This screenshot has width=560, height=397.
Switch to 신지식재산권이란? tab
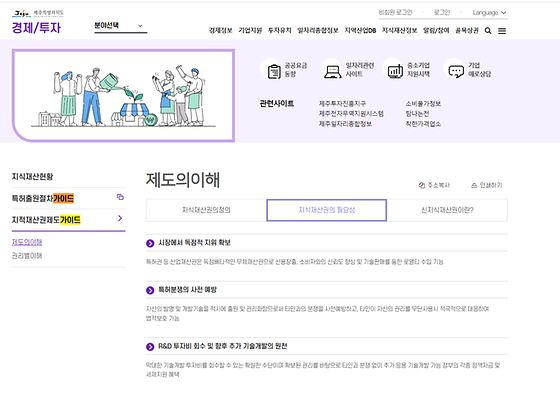point(447,210)
